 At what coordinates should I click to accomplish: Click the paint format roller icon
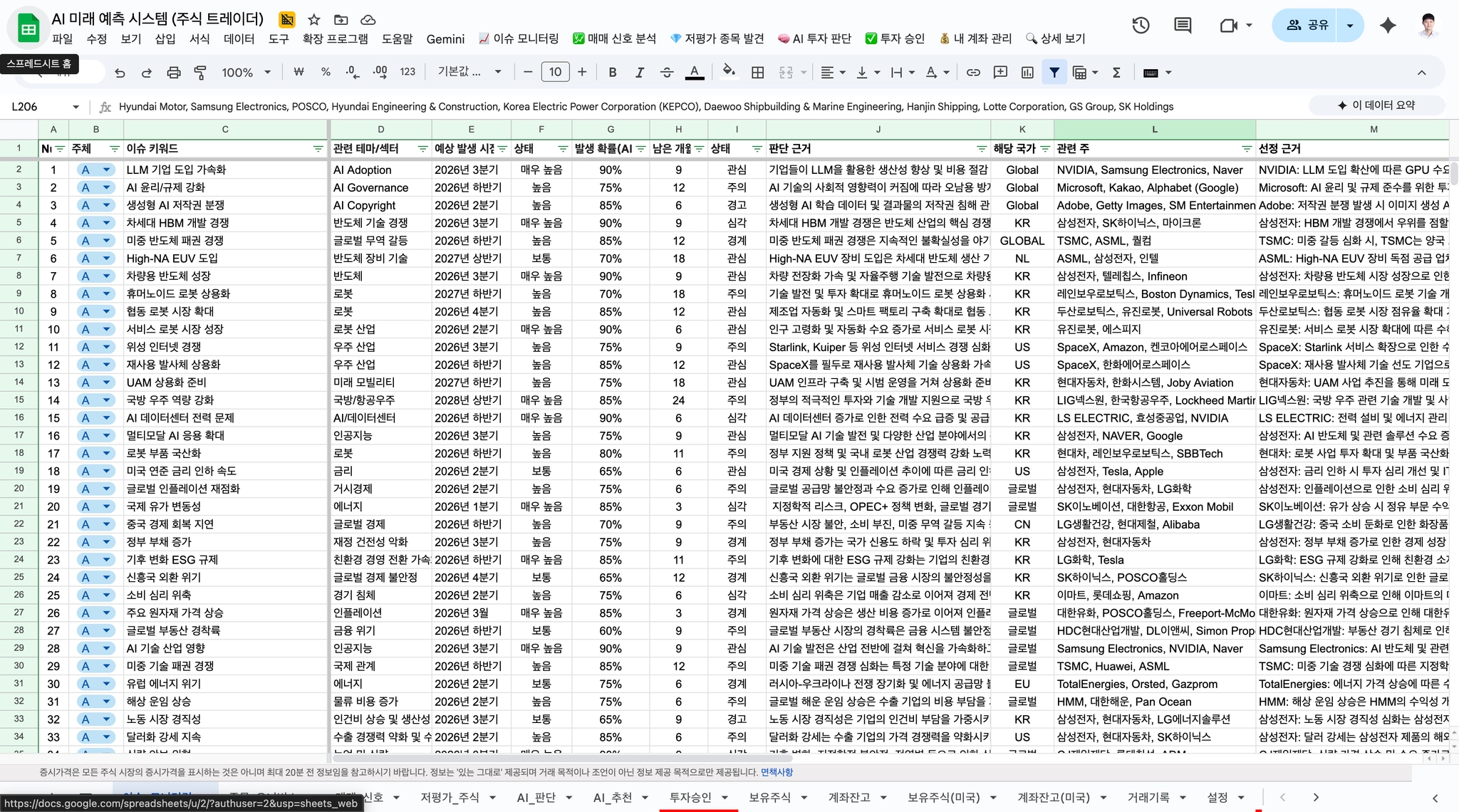(200, 72)
